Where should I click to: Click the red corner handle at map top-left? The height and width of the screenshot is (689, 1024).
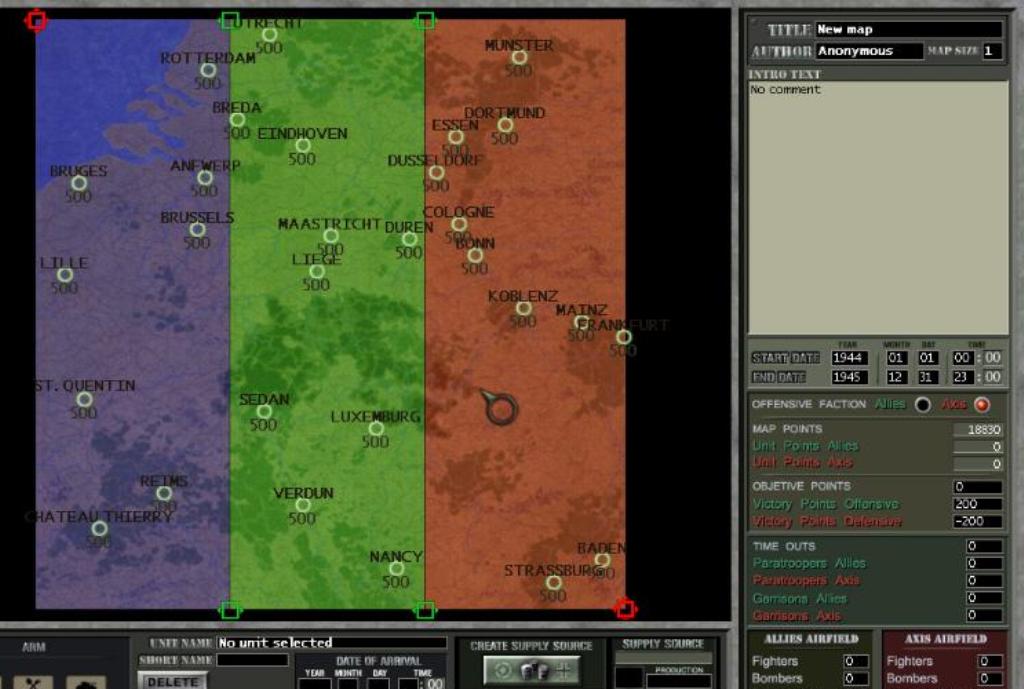[36, 20]
